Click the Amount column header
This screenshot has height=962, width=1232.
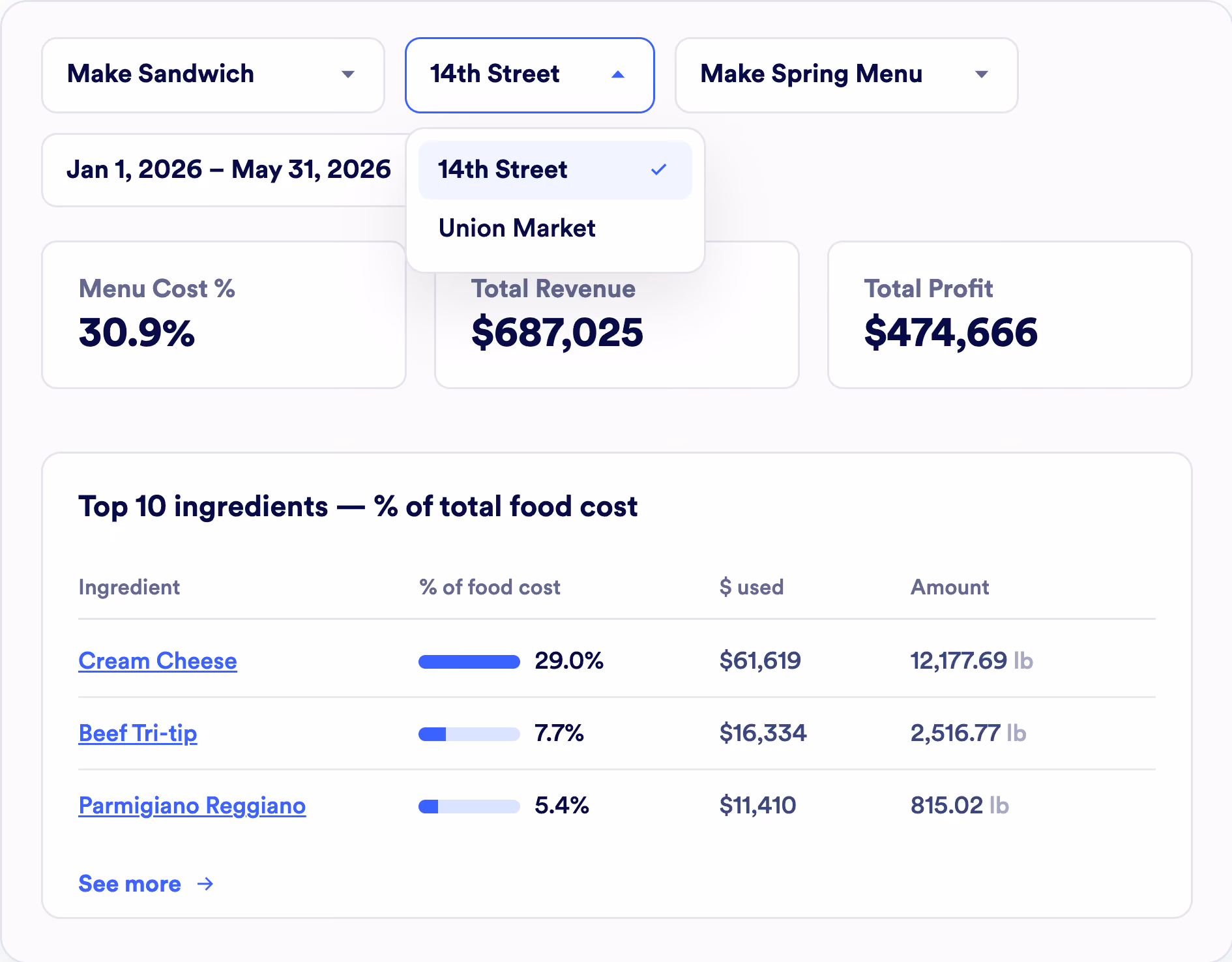click(950, 587)
